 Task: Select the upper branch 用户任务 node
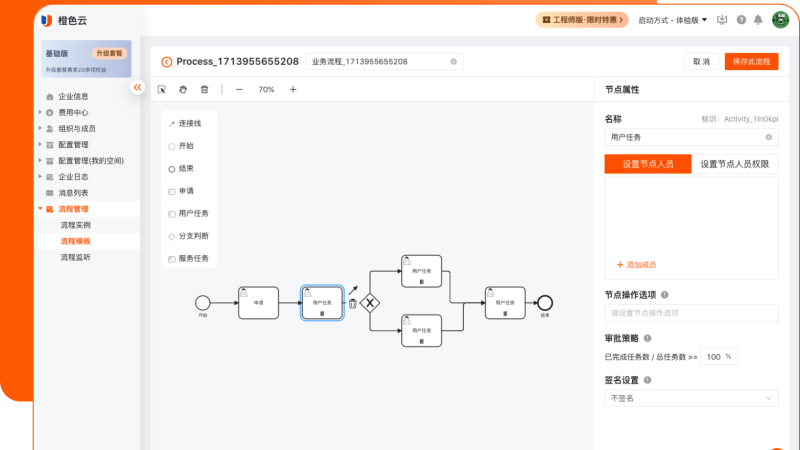pyautogui.click(x=421, y=271)
